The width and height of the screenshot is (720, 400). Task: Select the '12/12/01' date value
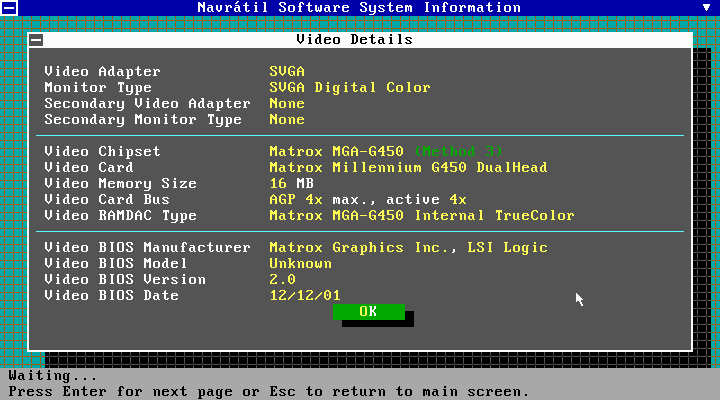click(305, 296)
